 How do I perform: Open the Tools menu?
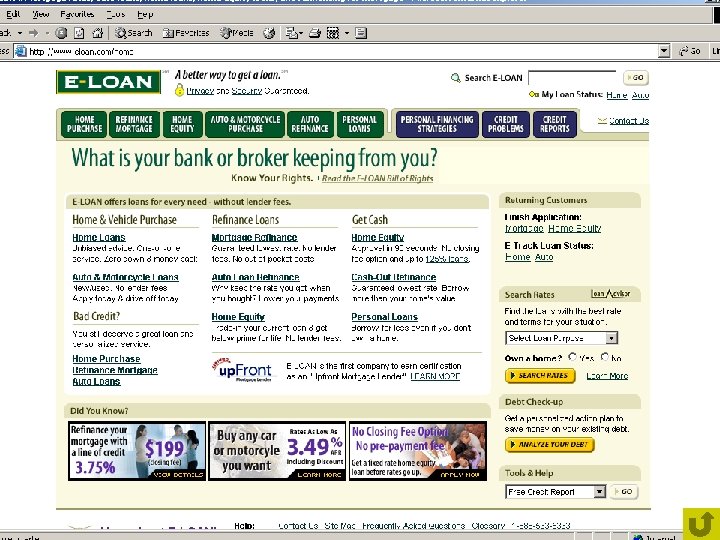pos(115,15)
